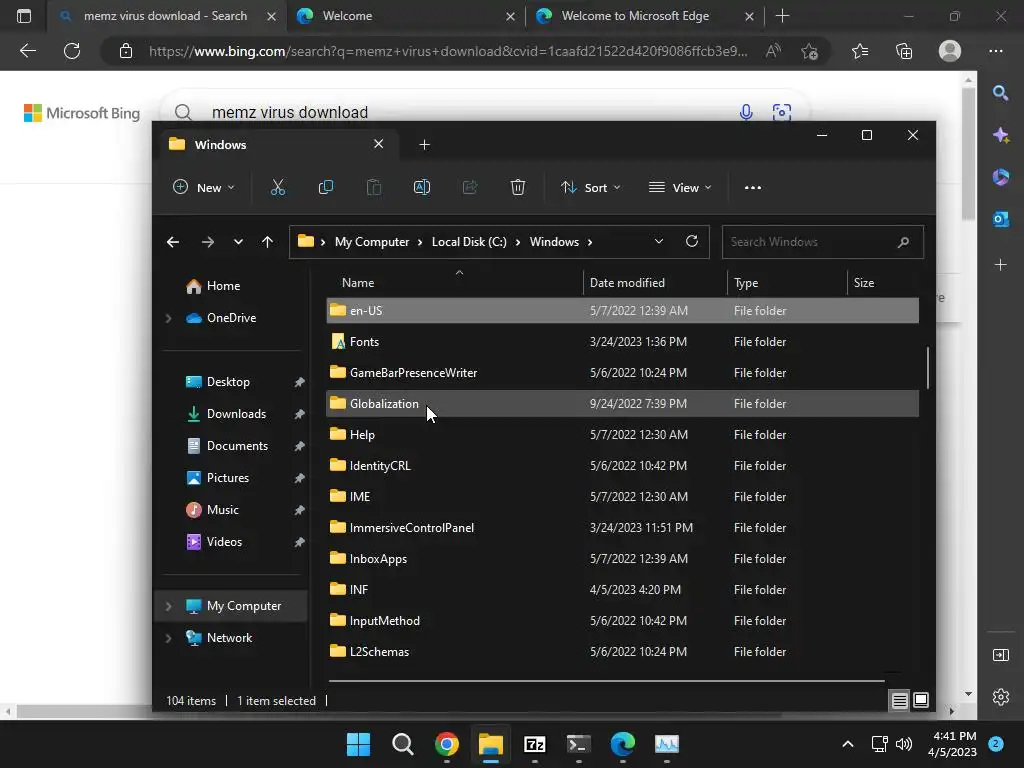1024x768 pixels.
Task: Switch to Welcome to Microsoft Edge tab
Action: pyautogui.click(x=644, y=16)
